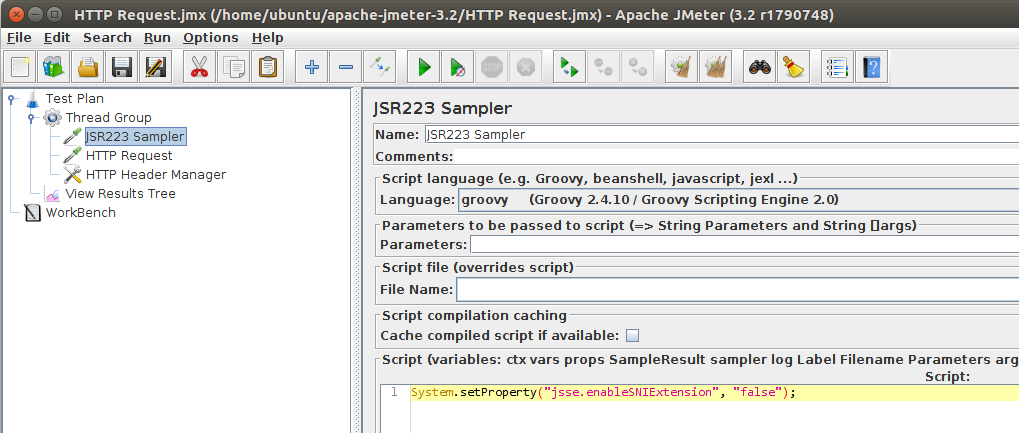1019x433 pixels.
Task: Toggle Cache compiled script checkbox
Action: pyautogui.click(x=632, y=335)
